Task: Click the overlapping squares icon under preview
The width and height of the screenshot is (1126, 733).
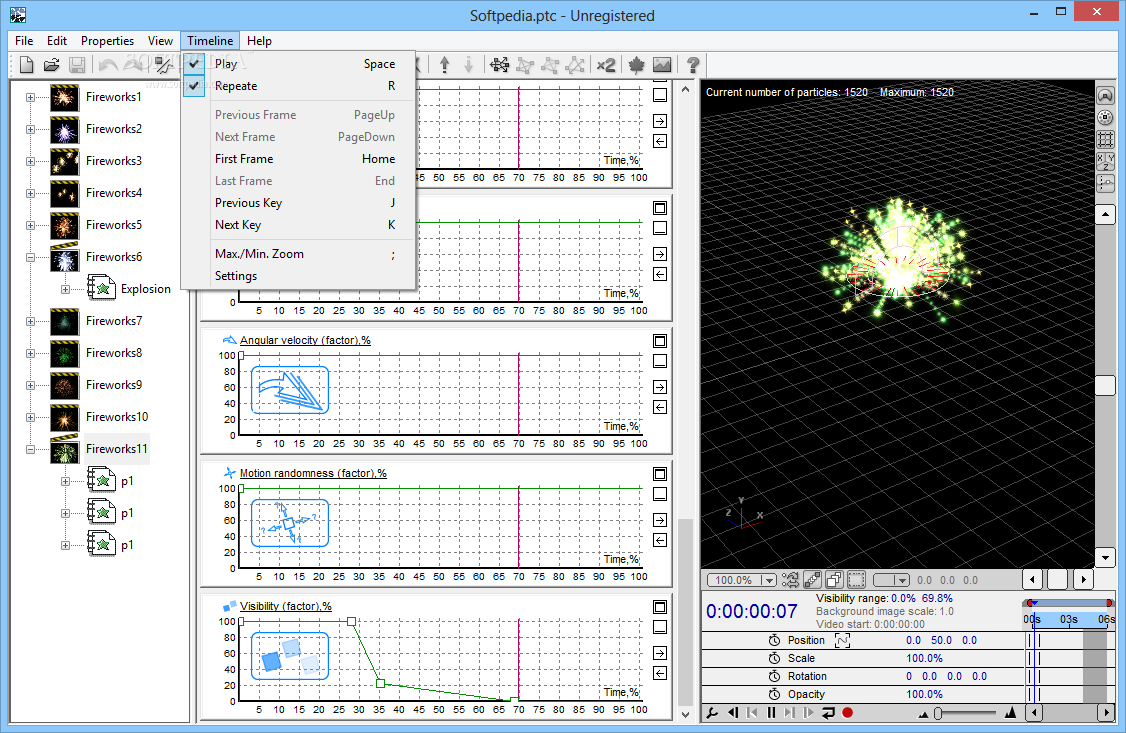Action: pos(834,579)
